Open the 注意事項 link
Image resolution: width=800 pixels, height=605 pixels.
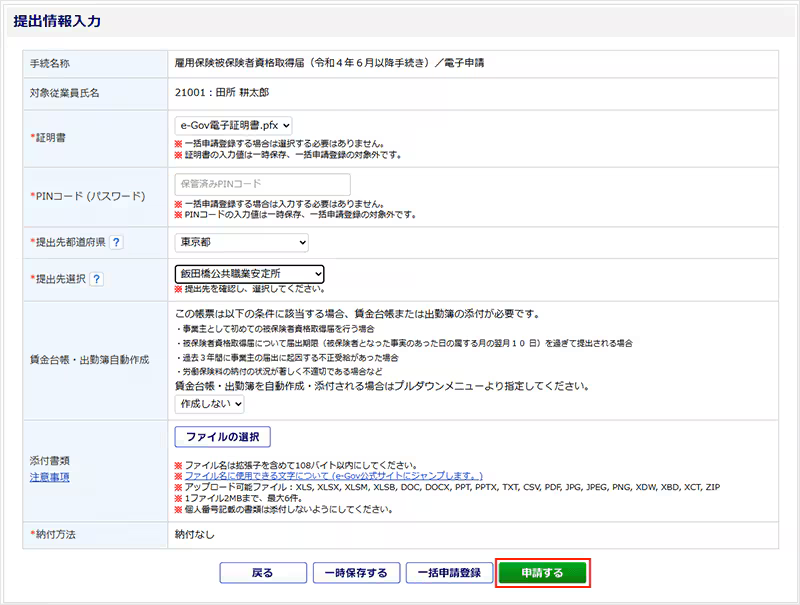[50, 477]
